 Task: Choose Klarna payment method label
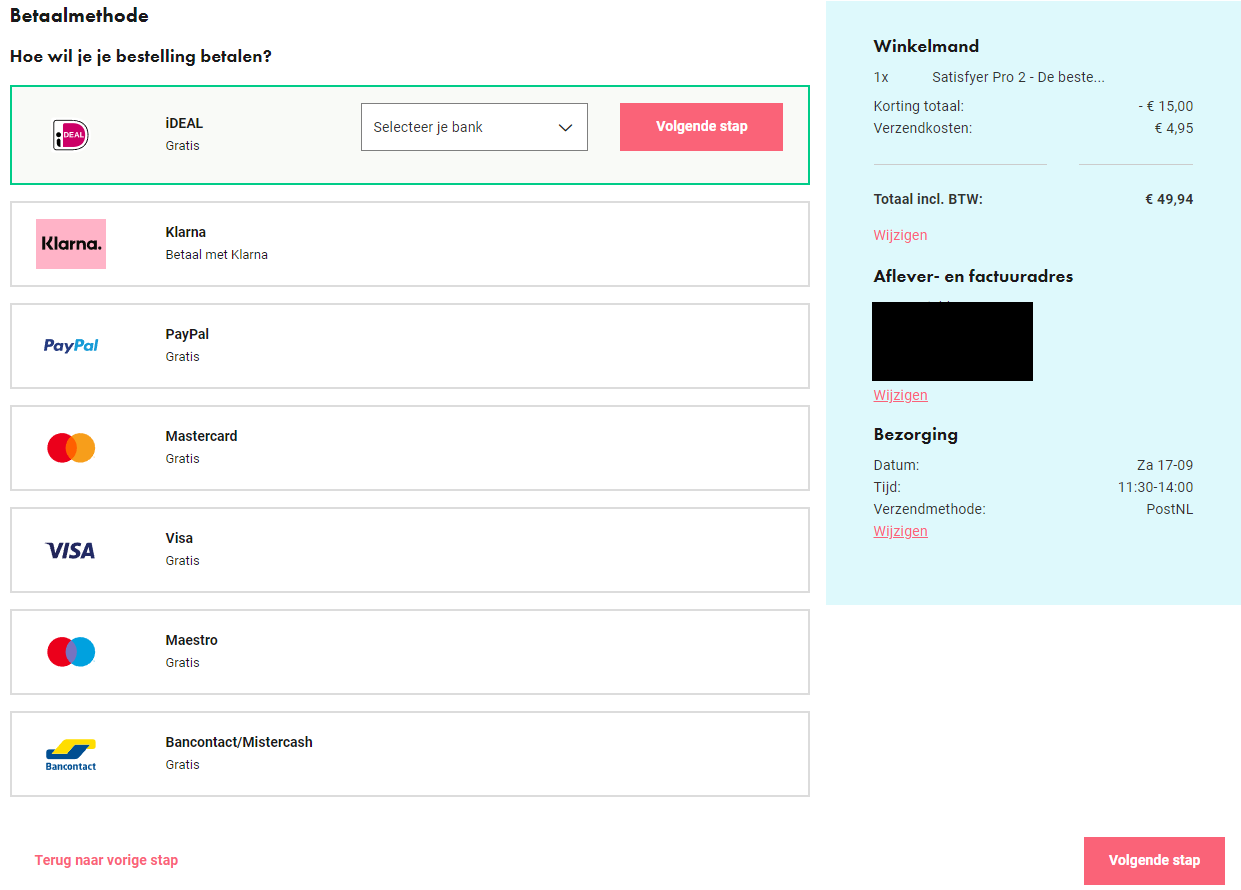pyautogui.click(x=186, y=232)
